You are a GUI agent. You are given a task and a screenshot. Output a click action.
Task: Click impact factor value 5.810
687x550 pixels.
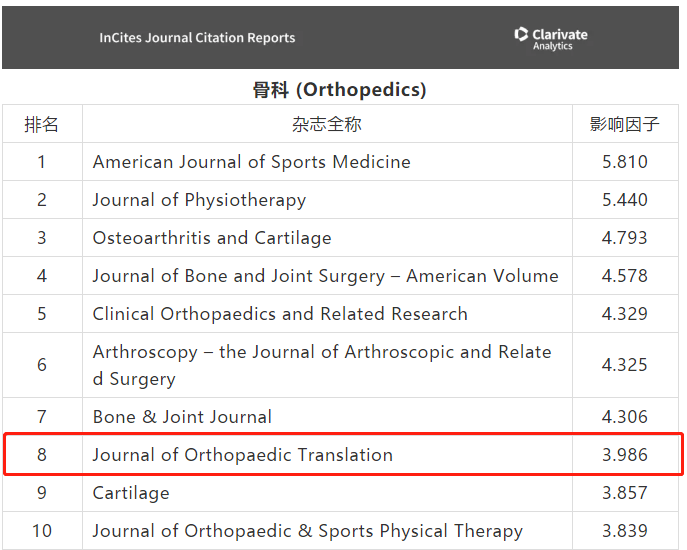624,162
